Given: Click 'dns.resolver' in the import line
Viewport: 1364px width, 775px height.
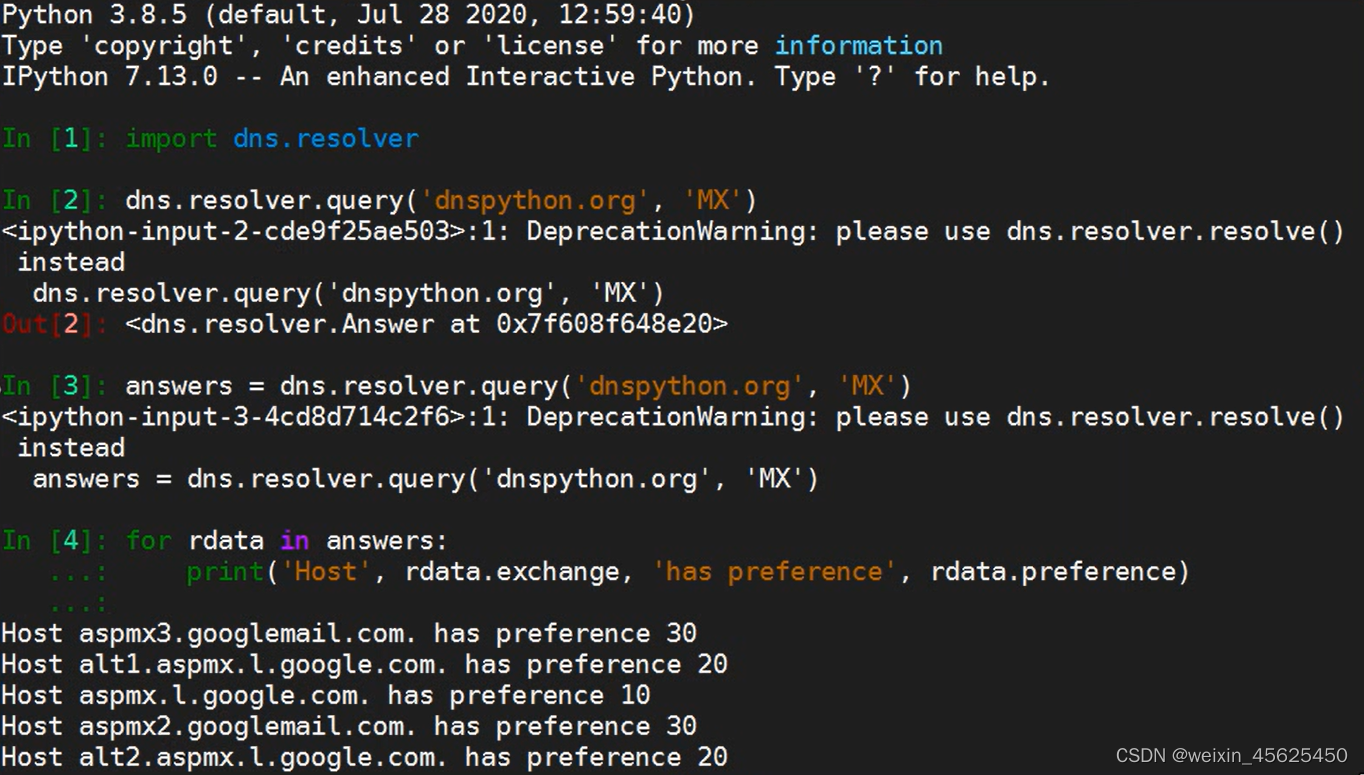Looking at the screenshot, I should tap(326, 139).
